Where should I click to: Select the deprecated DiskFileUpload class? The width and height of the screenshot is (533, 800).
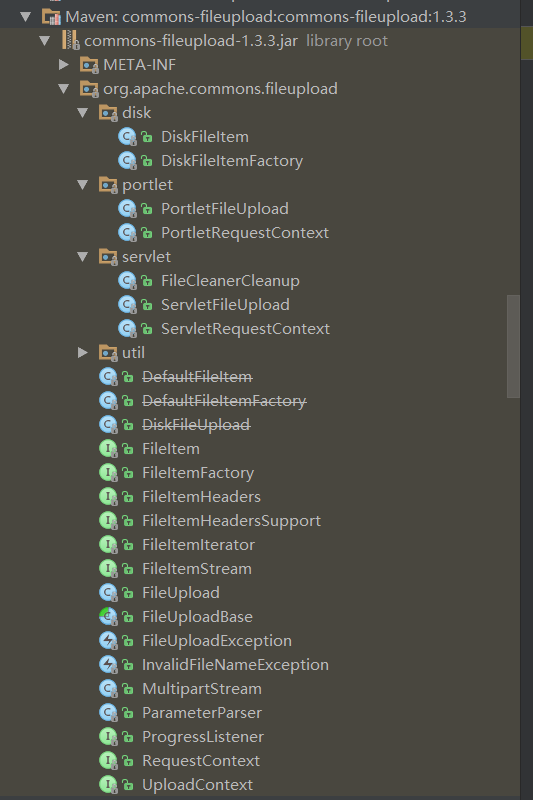coord(196,425)
